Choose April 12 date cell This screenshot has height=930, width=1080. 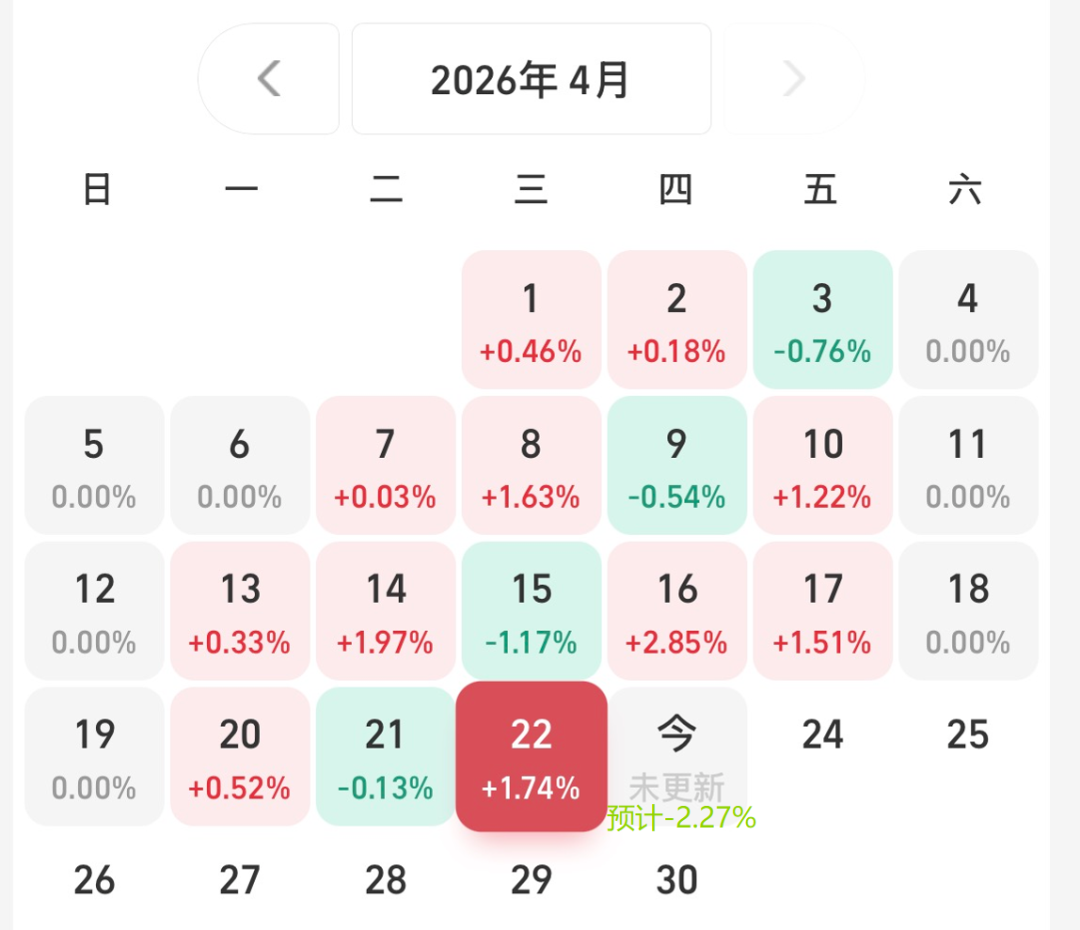[x=94, y=611]
